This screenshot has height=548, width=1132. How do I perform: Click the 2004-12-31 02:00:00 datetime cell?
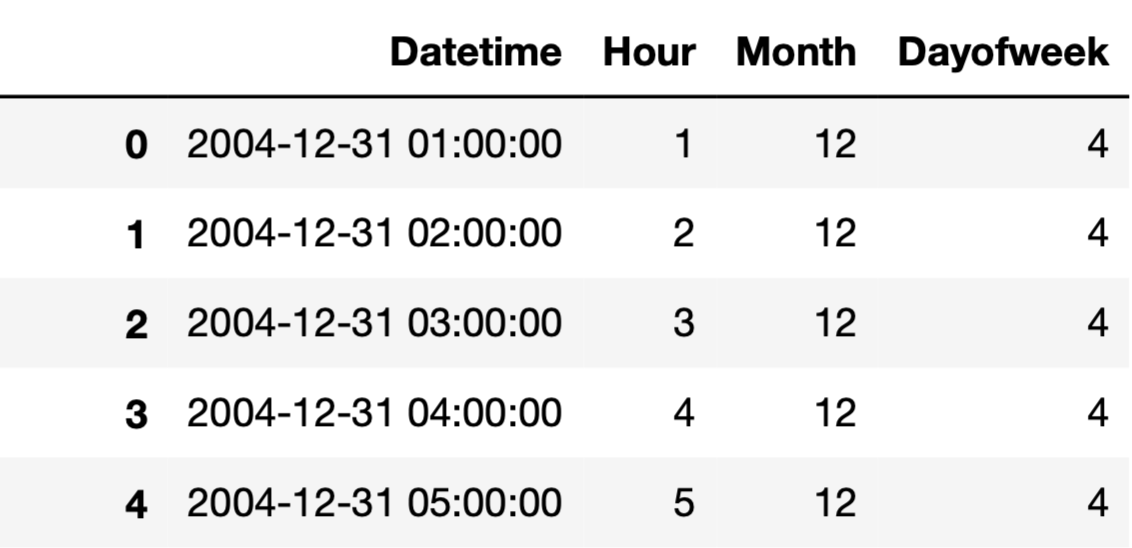[374, 234]
